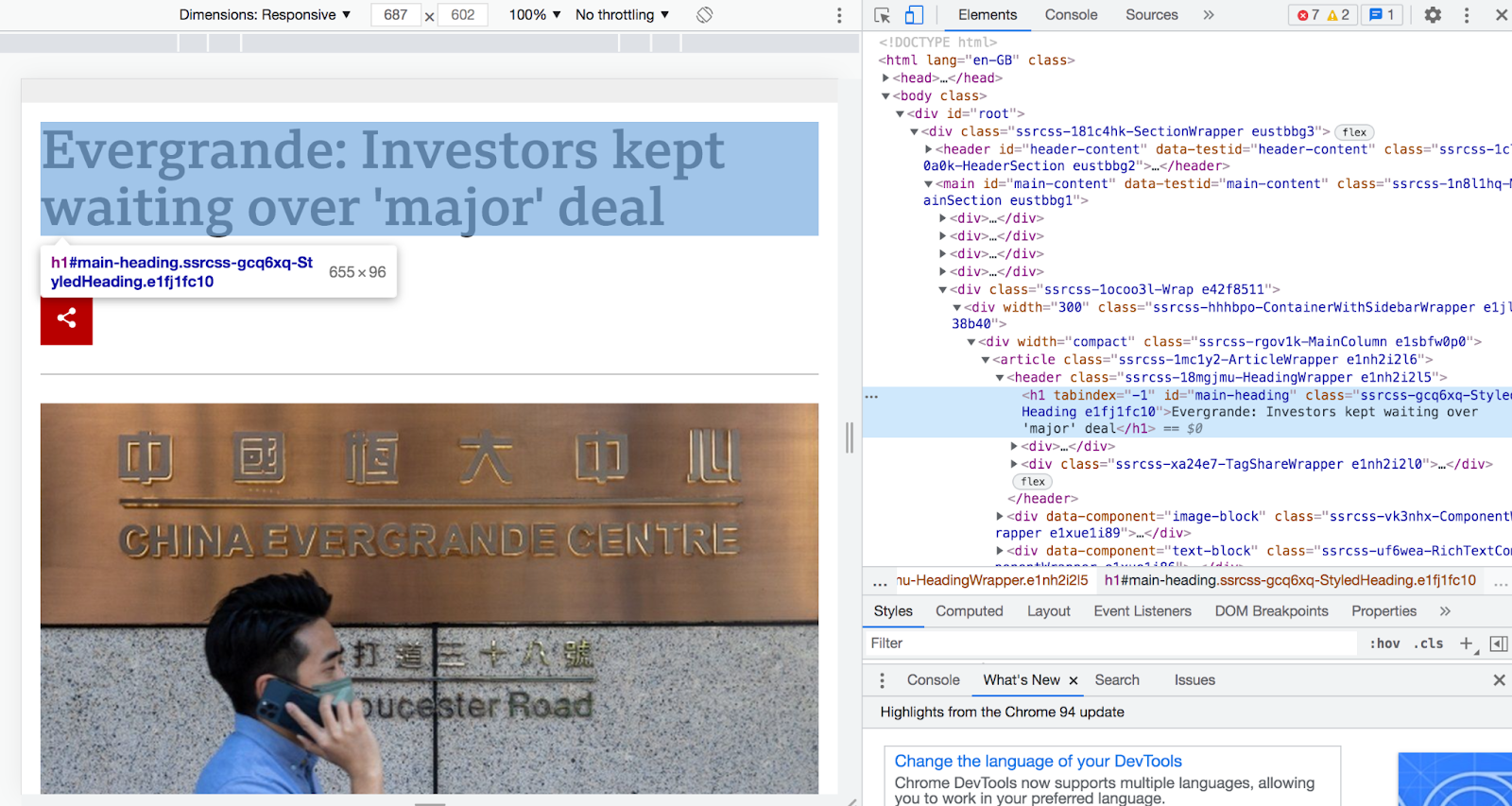Toggle .cls element classes panel
Image resolution: width=1512 pixels, height=806 pixels.
pyautogui.click(x=1429, y=643)
